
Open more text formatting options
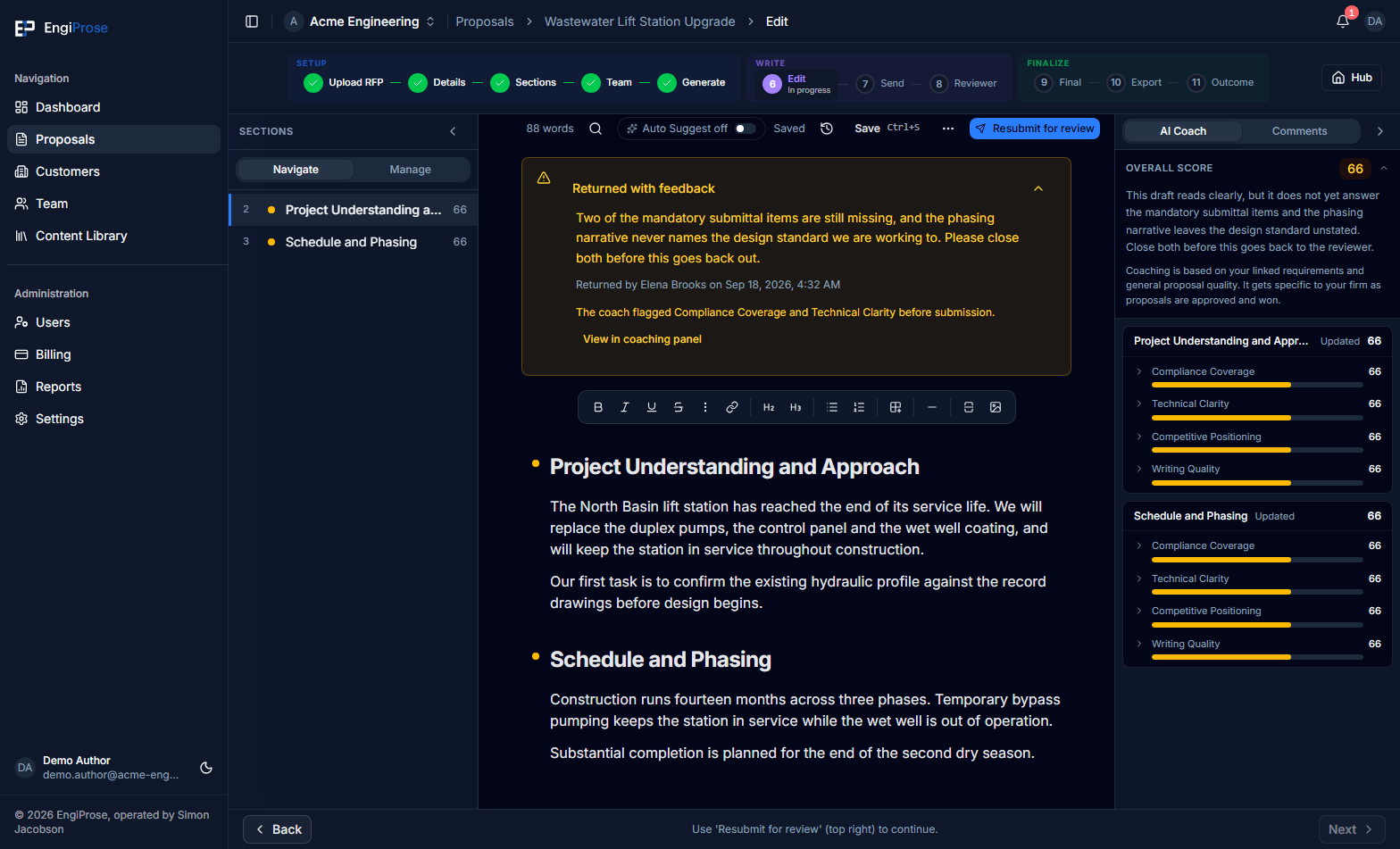pos(705,407)
